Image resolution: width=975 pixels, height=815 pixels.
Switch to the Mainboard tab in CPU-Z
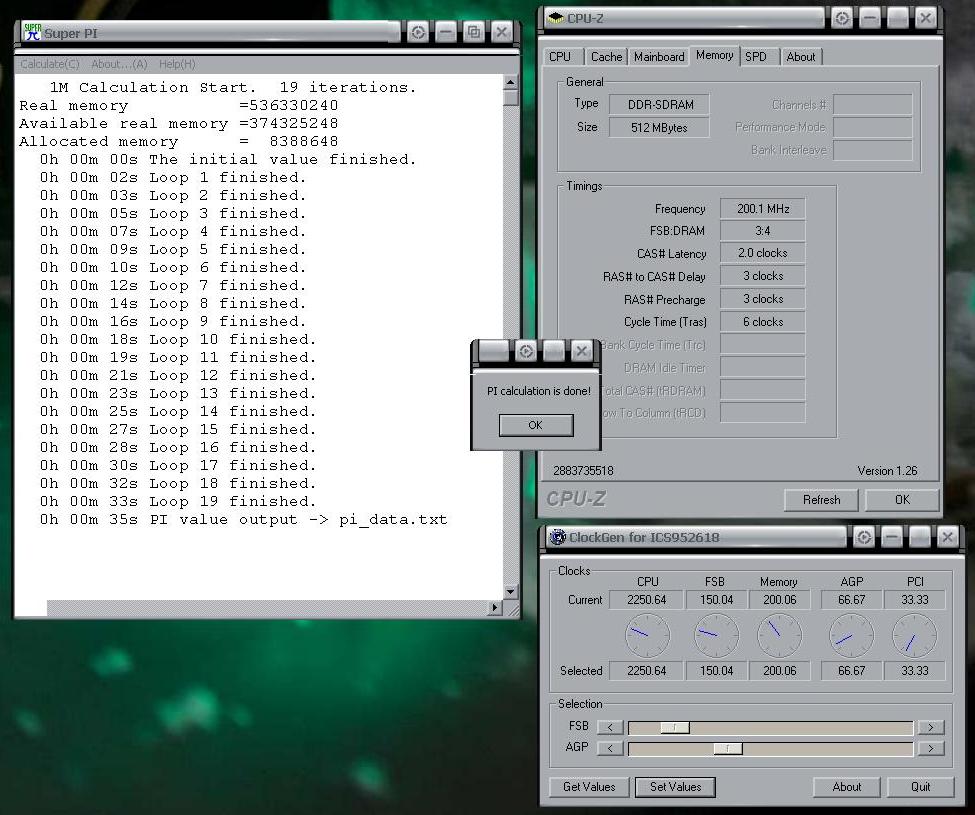659,57
